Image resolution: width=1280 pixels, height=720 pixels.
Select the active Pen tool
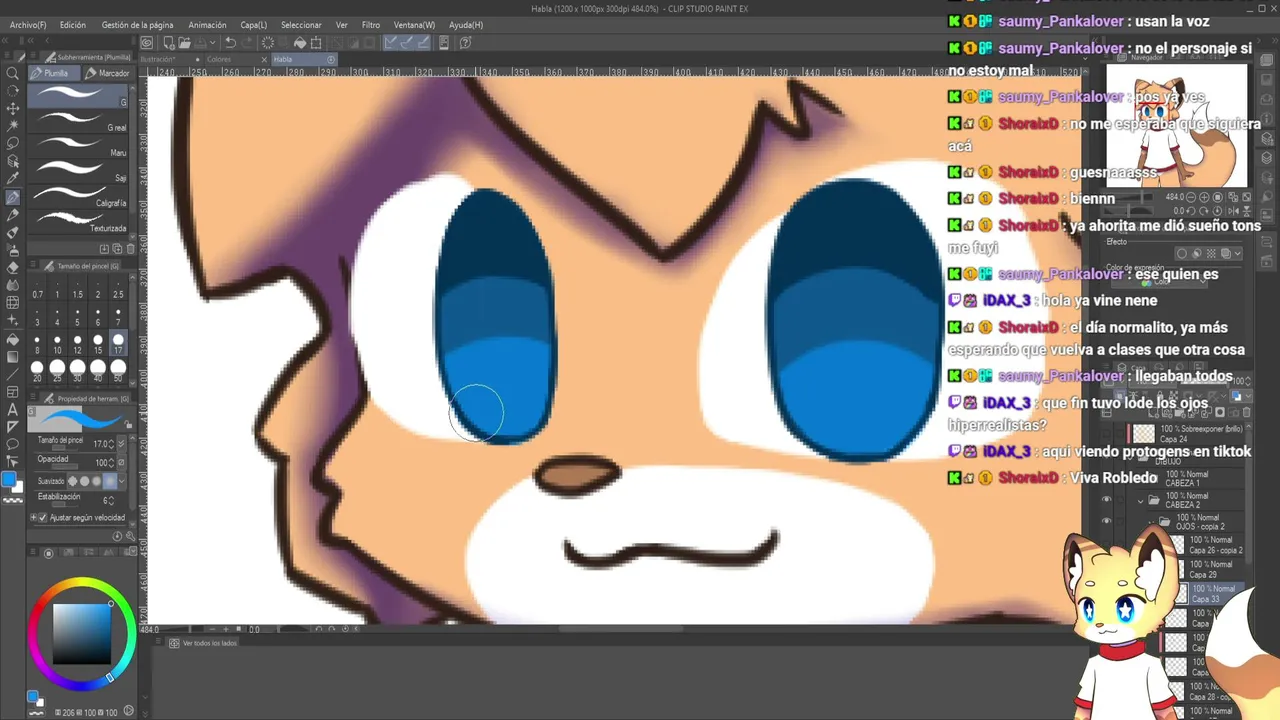[13, 197]
